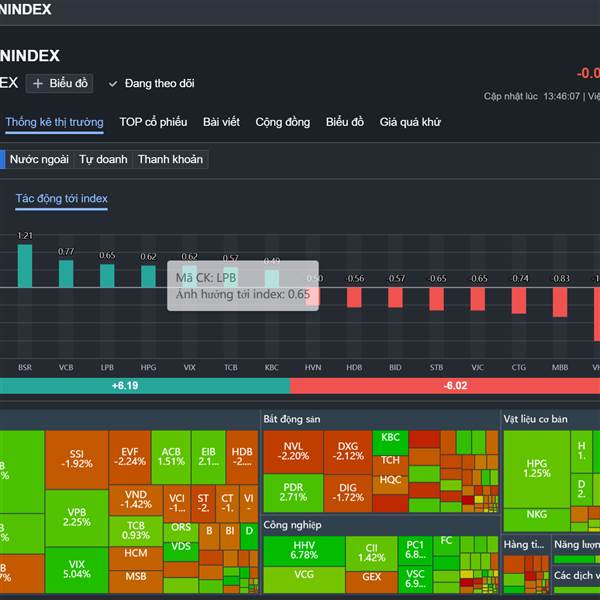Screen dimensions: 600x600
Task: Click the HCM heatmap tile
Action: pyautogui.click(x=136, y=558)
